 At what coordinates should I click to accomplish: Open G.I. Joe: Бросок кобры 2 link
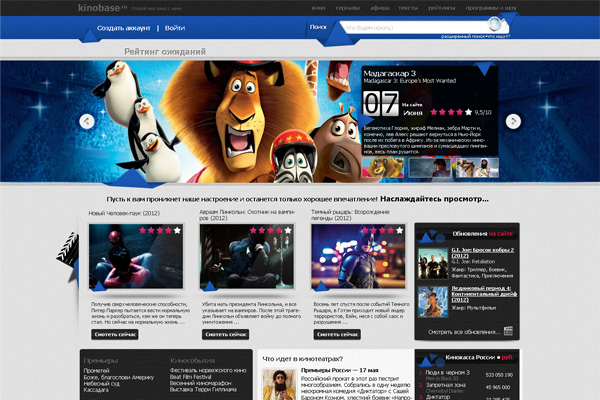click(483, 253)
